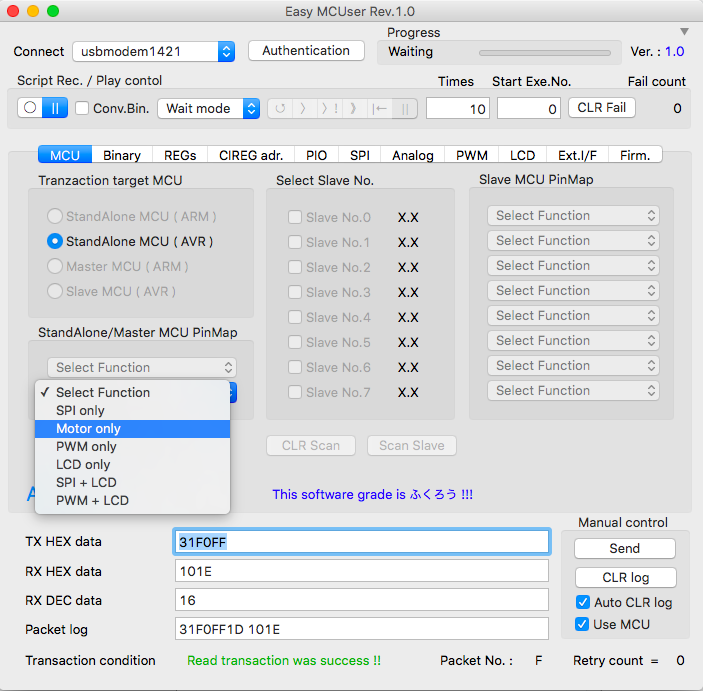This screenshot has height=691, width=703.
Task: Switch to the REGs tab
Action: click(x=180, y=155)
